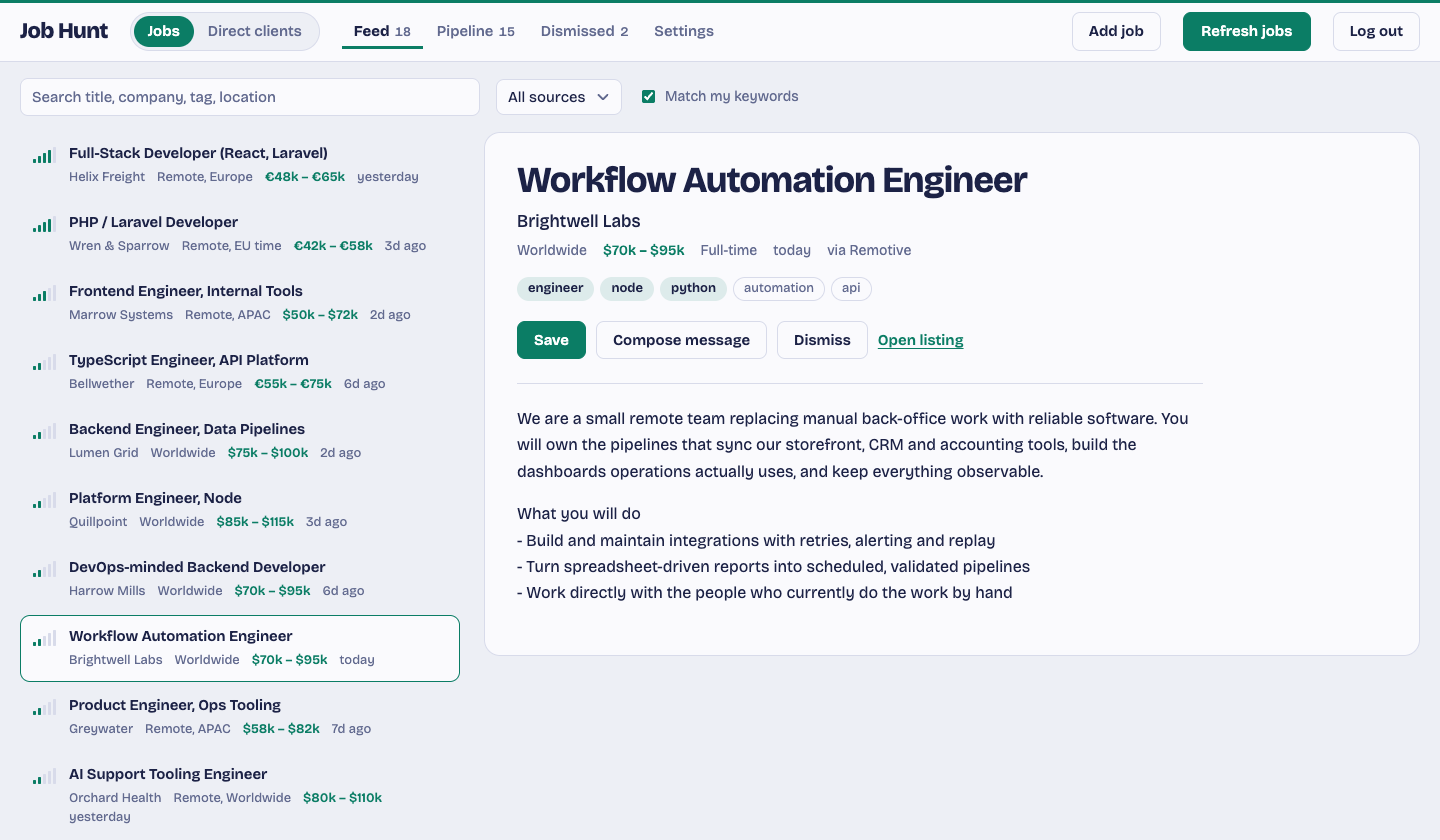The image size is (1440, 840).
Task: Open the Dismissed tab
Action: [585, 31]
